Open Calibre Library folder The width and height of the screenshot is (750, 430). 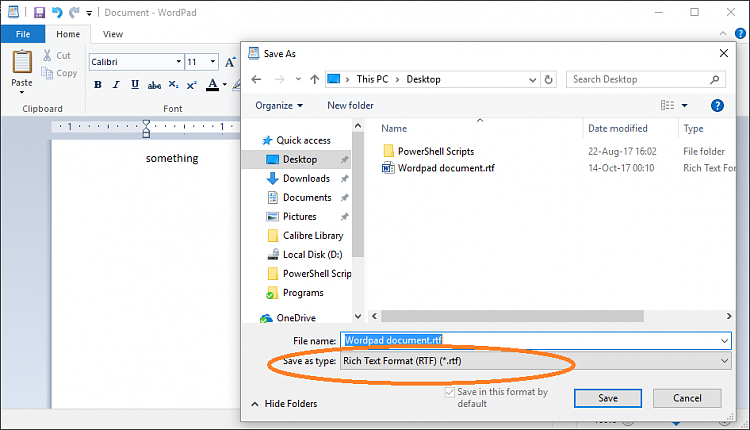coord(313,236)
